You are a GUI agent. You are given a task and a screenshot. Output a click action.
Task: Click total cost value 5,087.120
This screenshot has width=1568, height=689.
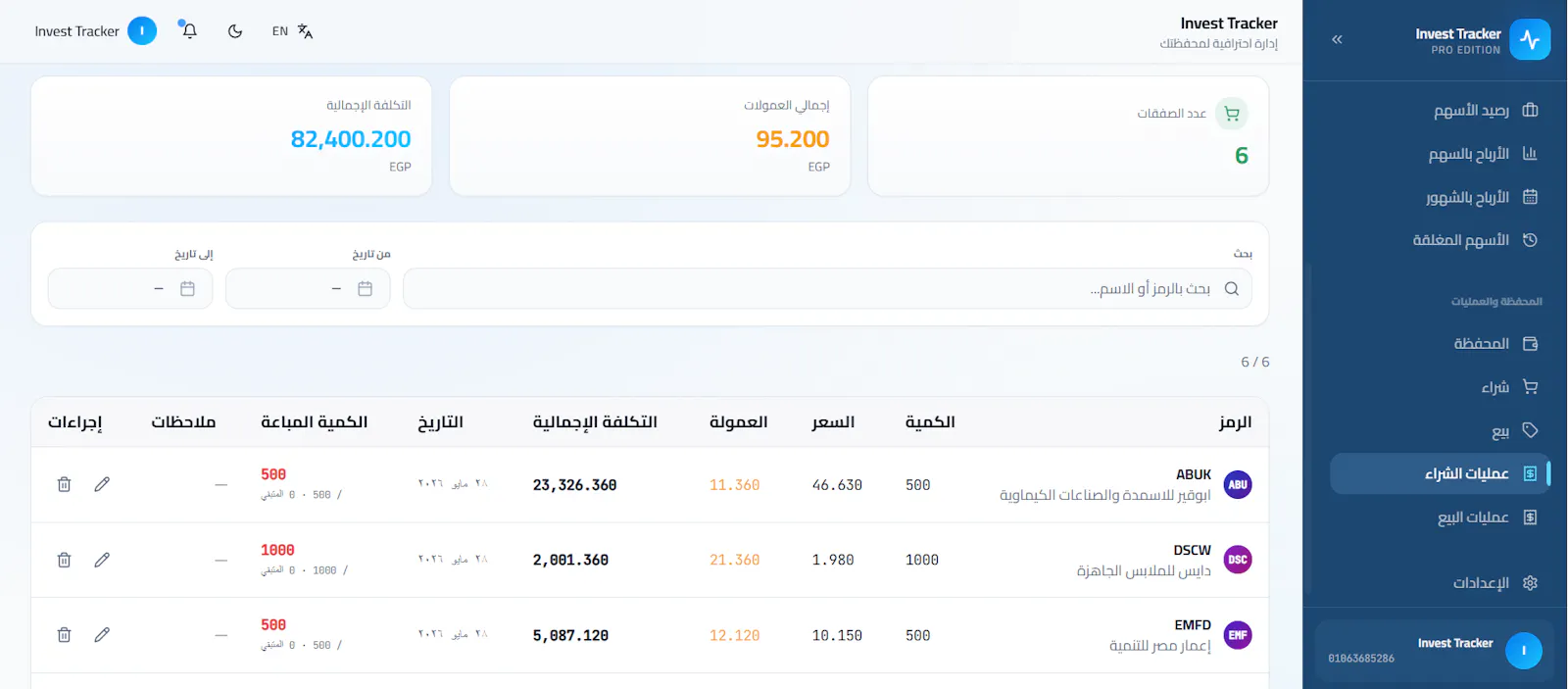[x=570, y=636]
